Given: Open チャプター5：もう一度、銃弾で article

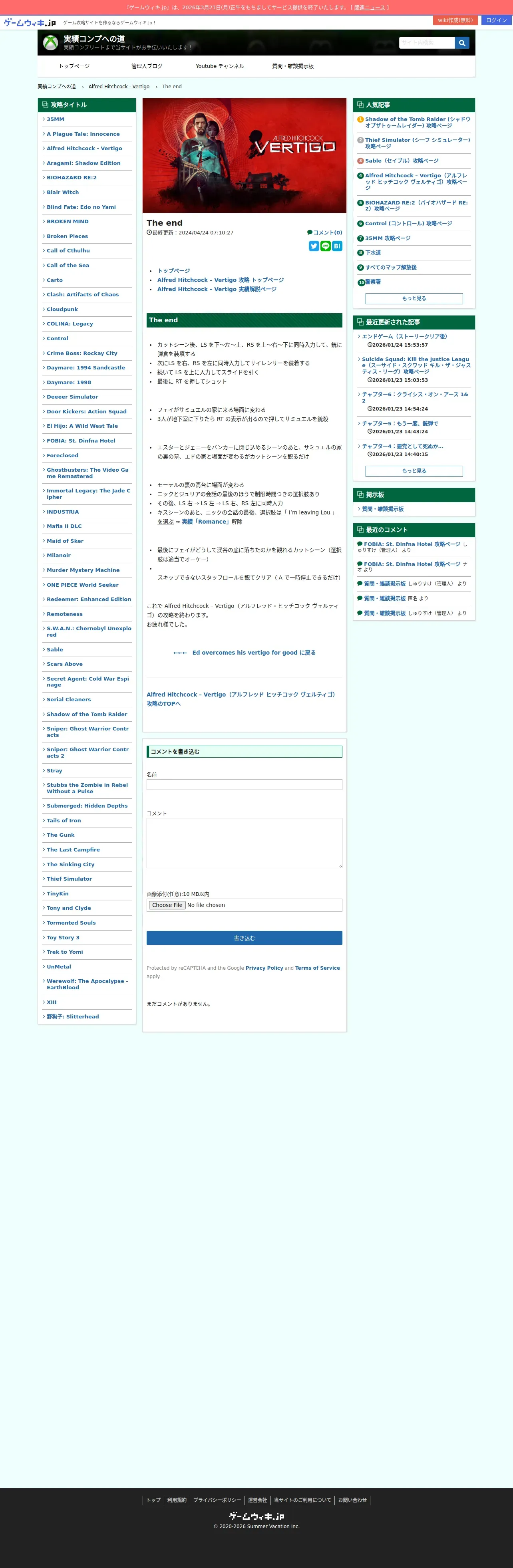Looking at the screenshot, I should click(400, 424).
